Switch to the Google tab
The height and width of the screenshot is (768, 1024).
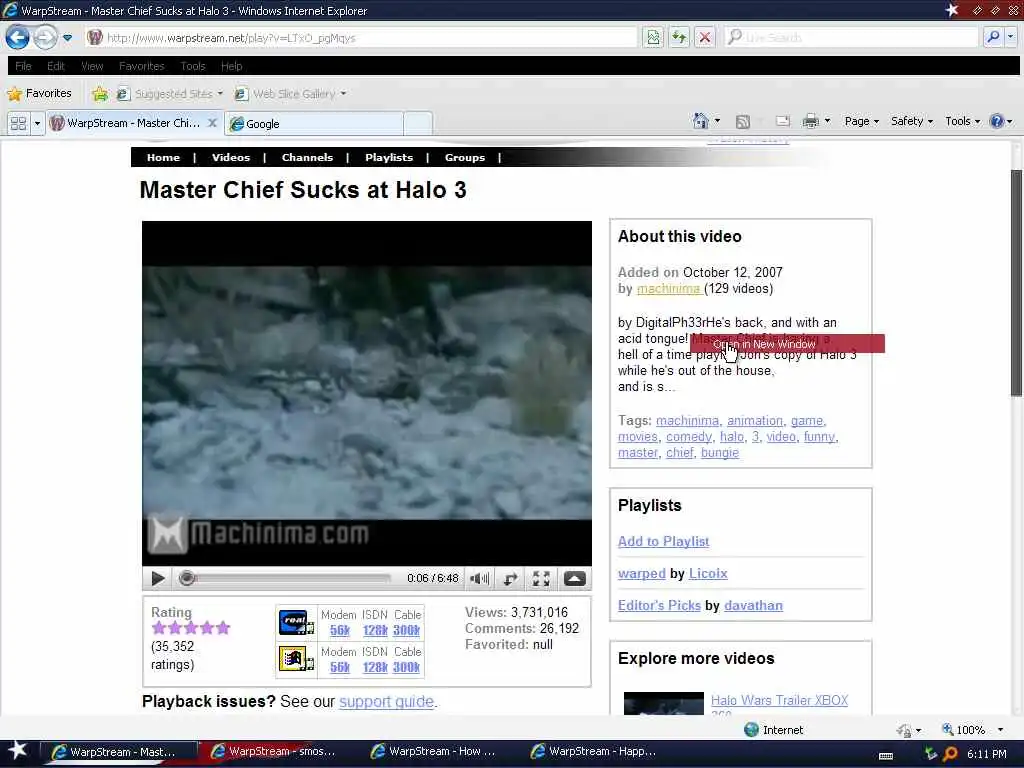point(314,123)
